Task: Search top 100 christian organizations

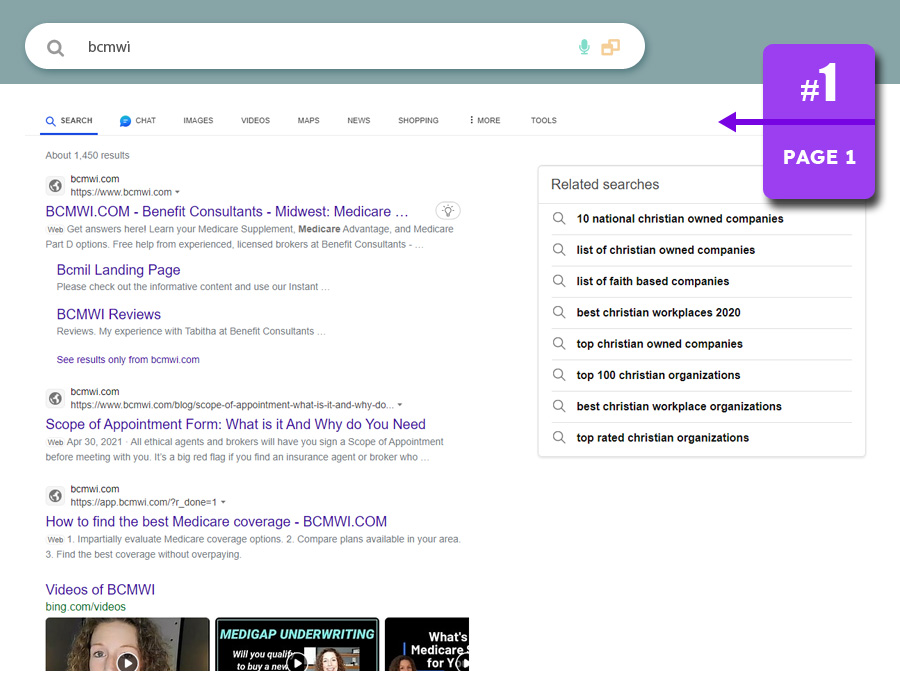Action: 658,375
